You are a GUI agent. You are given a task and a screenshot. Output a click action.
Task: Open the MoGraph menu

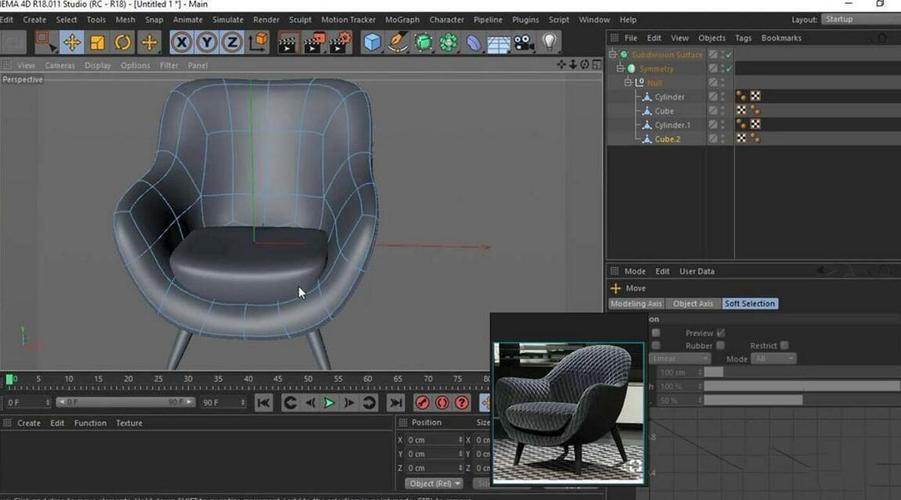(403, 19)
